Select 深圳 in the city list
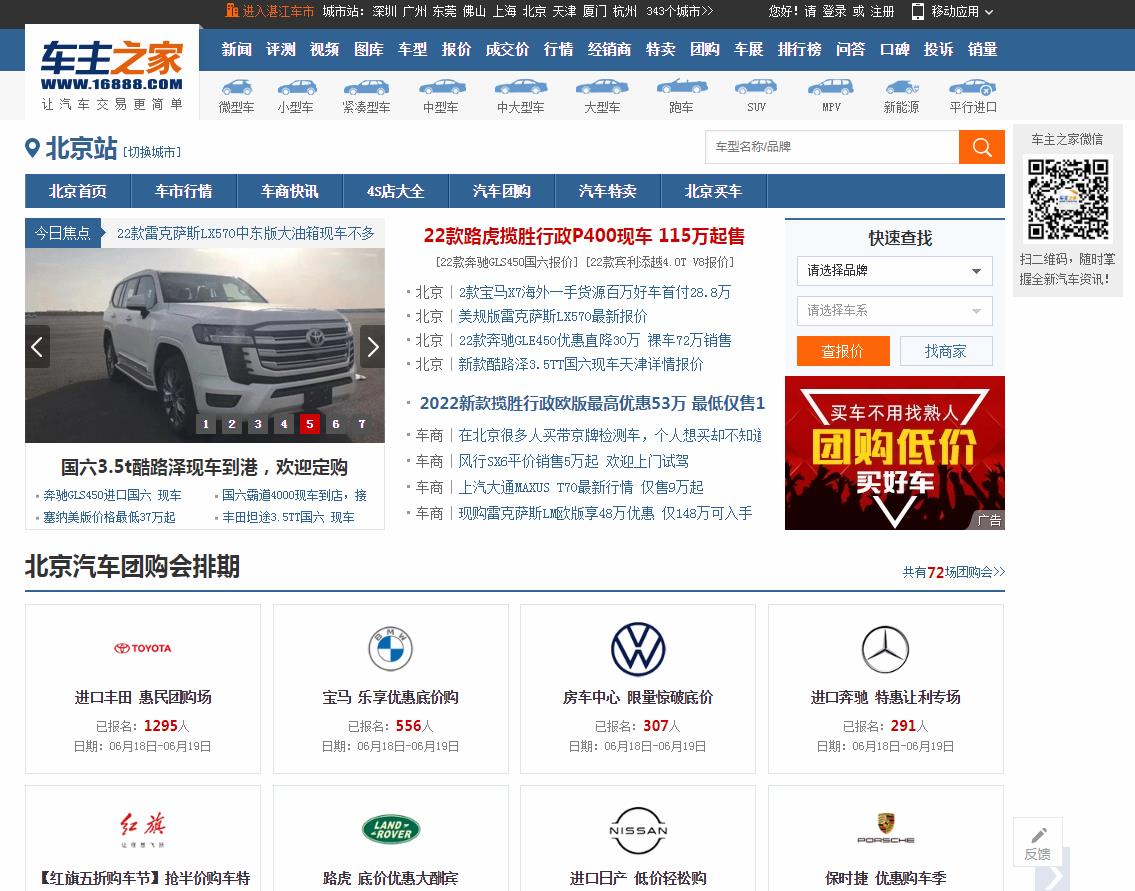The height and width of the screenshot is (891, 1135). tap(384, 12)
